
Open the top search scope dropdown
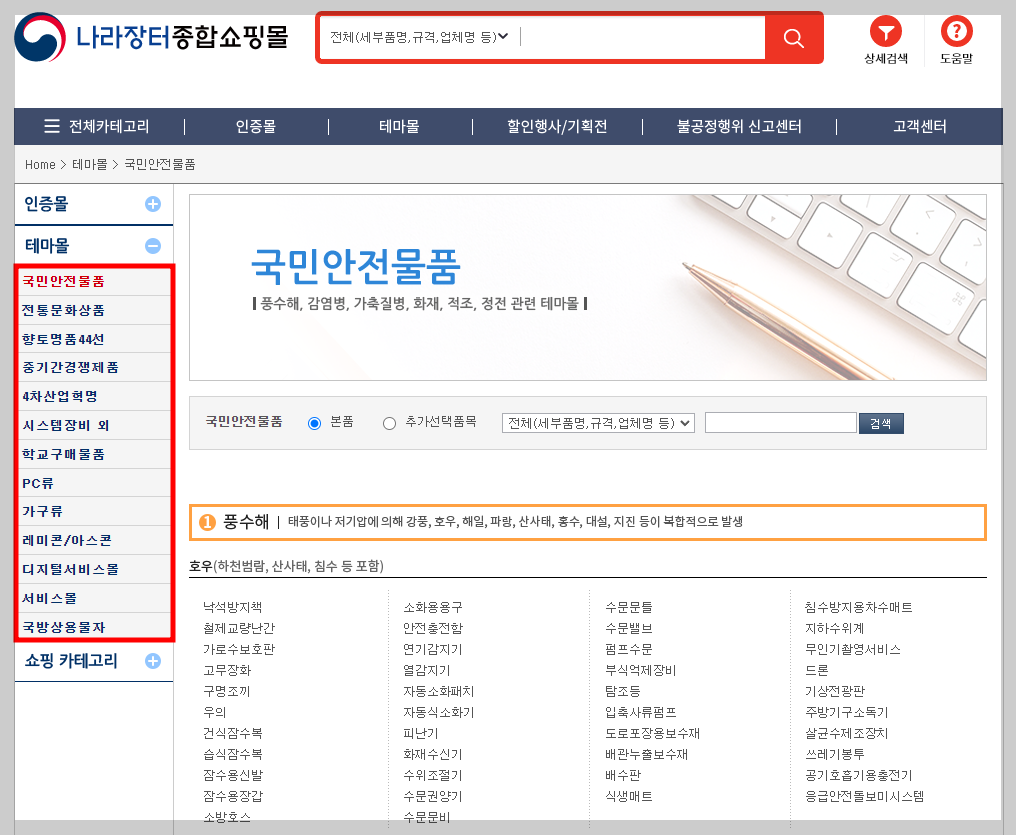tap(419, 38)
